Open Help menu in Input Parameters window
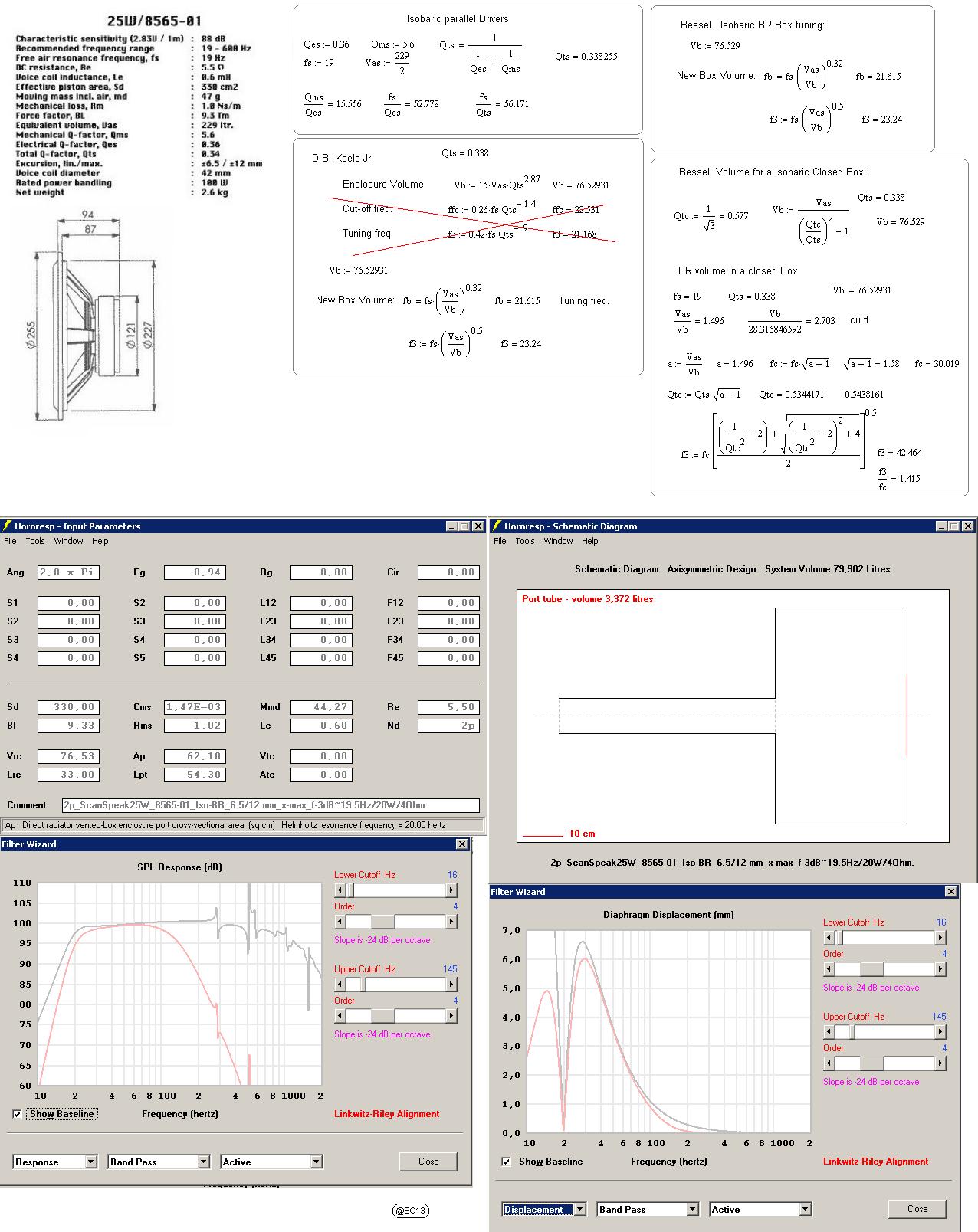The width and height of the screenshot is (978, 1232). pos(100,541)
